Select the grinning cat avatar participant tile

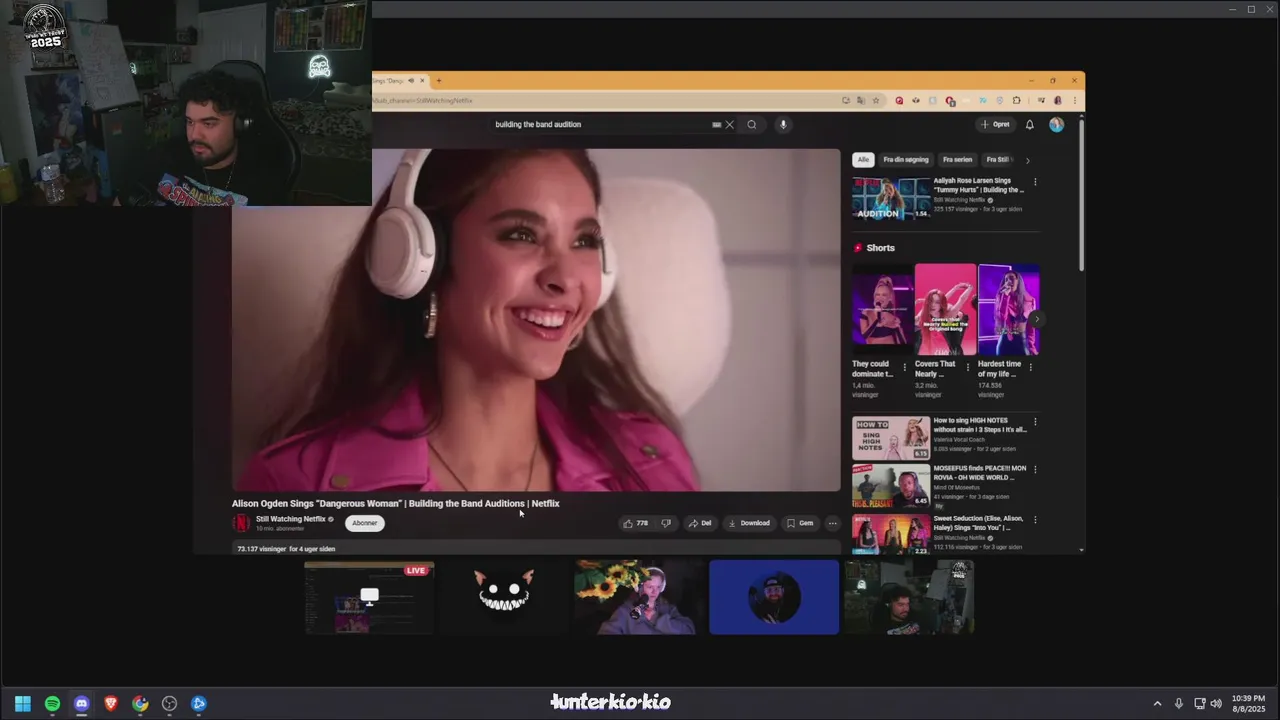click(x=503, y=597)
